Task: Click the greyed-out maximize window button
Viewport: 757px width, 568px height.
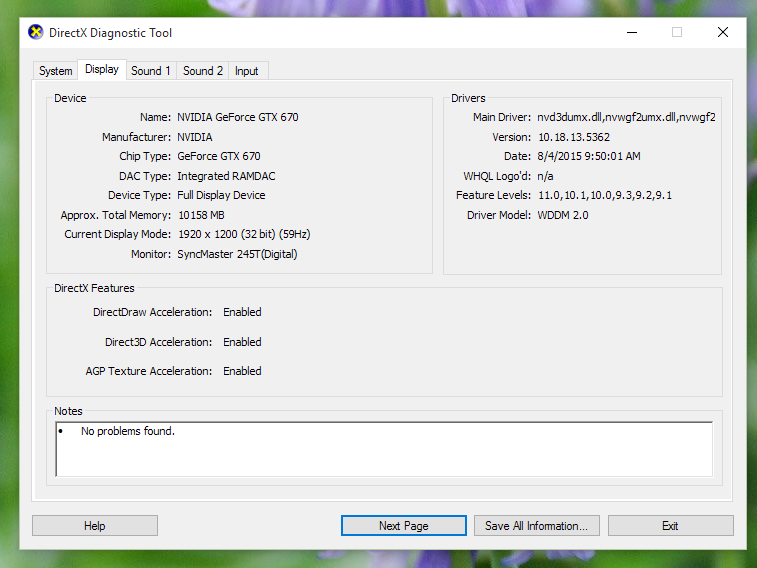Action: [676, 32]
